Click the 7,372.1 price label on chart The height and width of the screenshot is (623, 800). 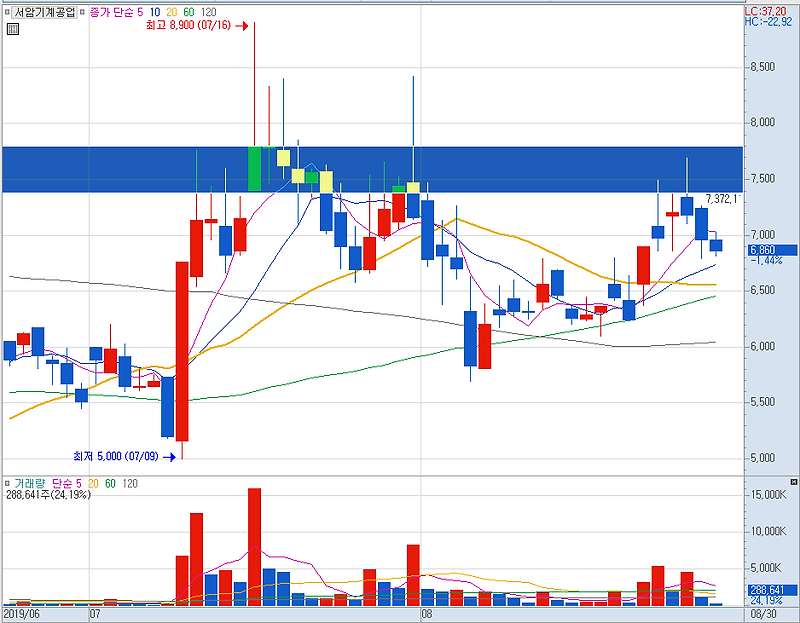[x=723, y=199]
